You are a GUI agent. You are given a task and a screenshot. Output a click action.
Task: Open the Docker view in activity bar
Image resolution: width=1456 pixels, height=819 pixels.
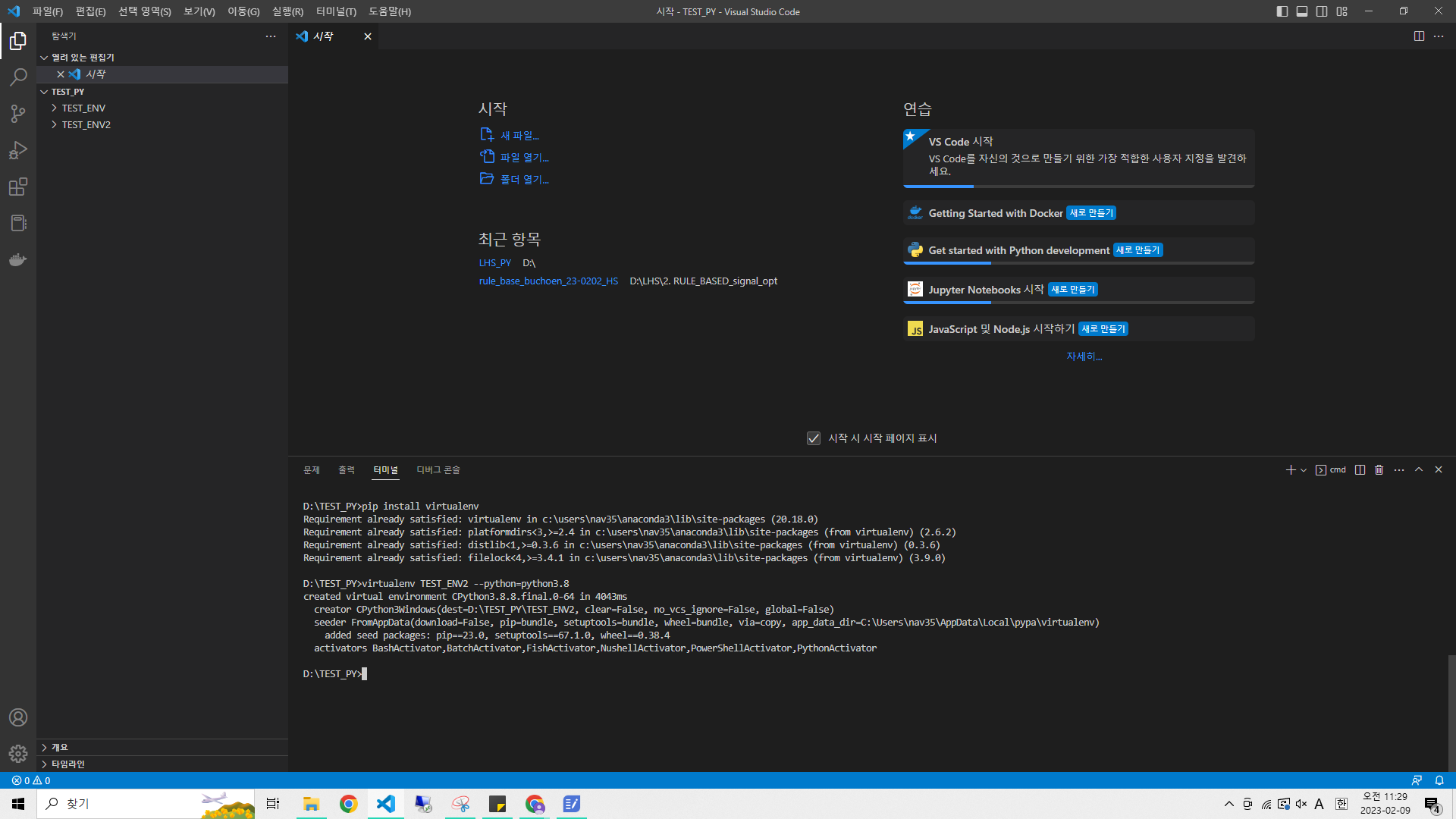18,260
